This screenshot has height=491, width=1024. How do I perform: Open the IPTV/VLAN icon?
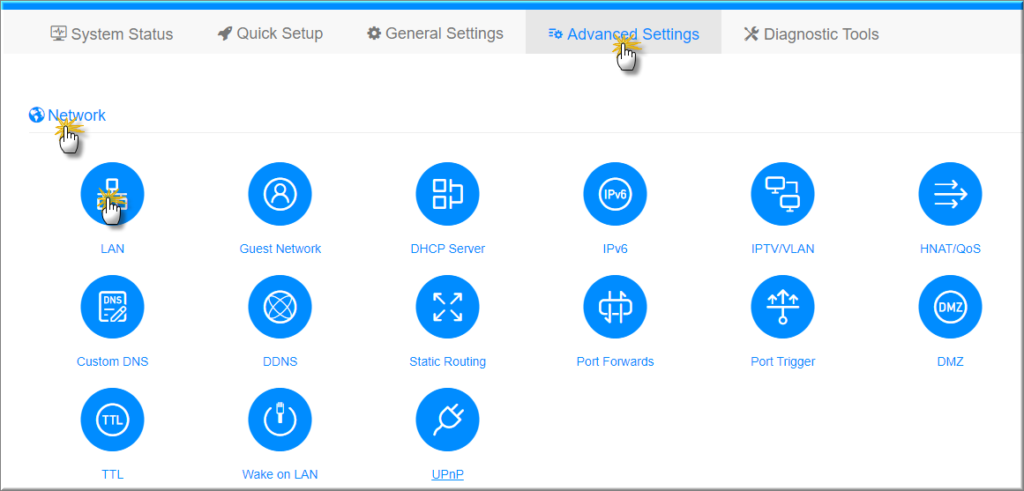[782, 194]
